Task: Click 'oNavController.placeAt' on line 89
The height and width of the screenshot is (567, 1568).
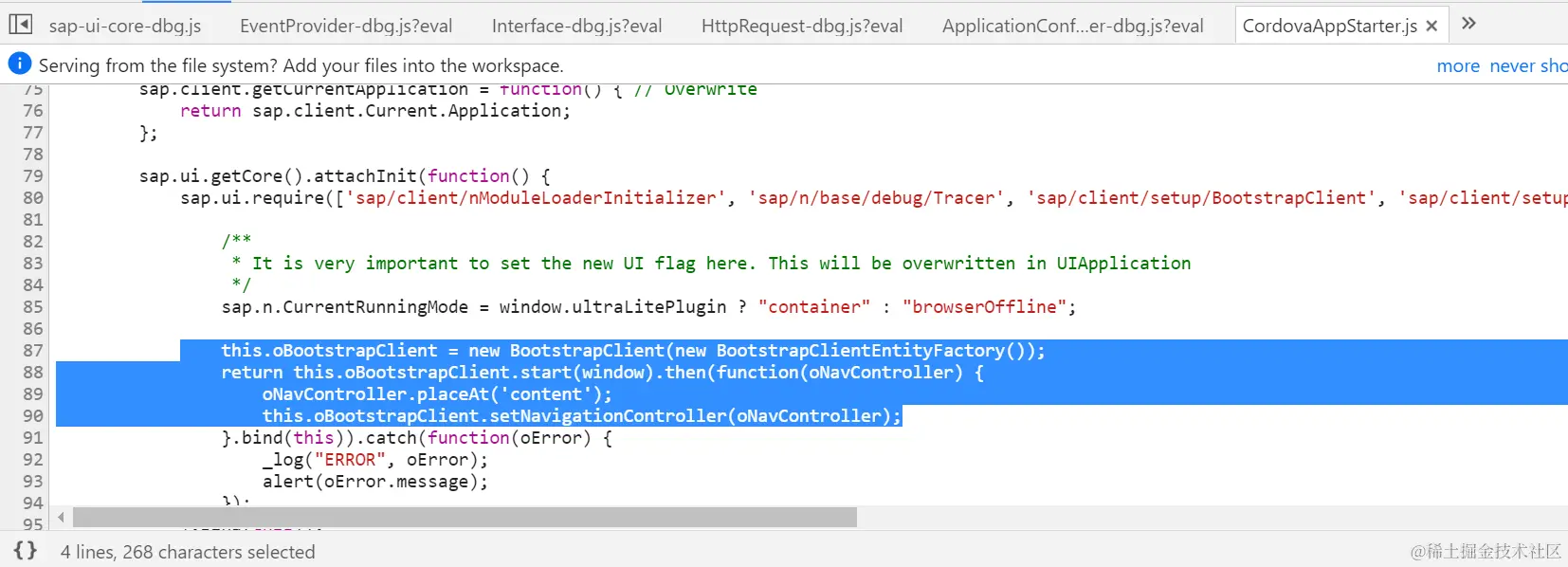Action: pos(376,393)
